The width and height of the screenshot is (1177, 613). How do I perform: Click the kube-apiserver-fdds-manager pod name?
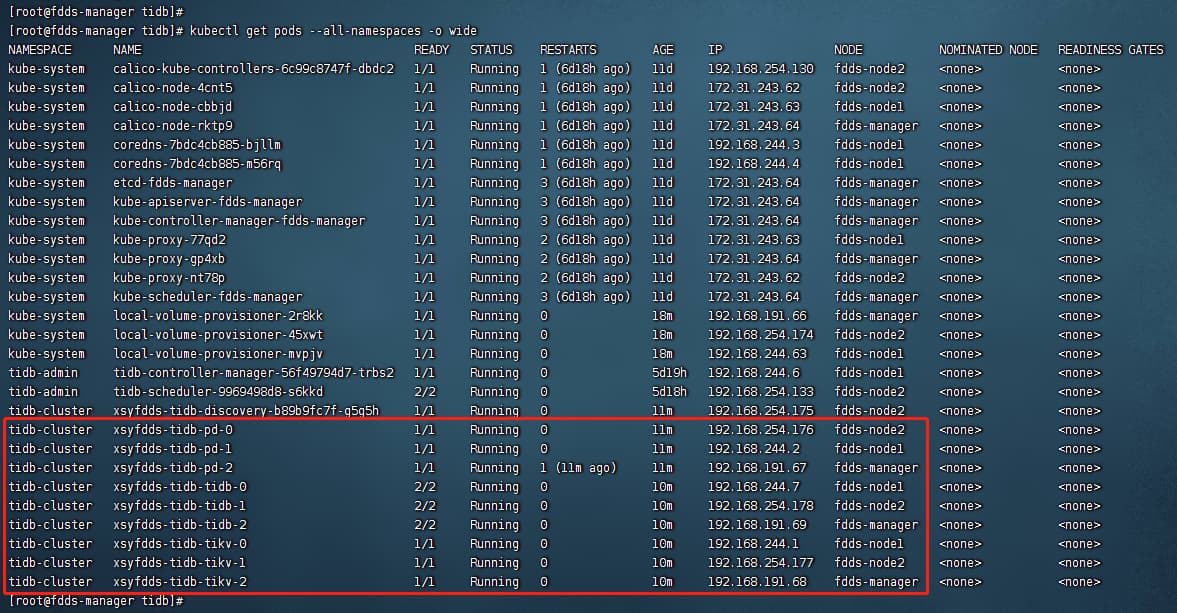207,202
